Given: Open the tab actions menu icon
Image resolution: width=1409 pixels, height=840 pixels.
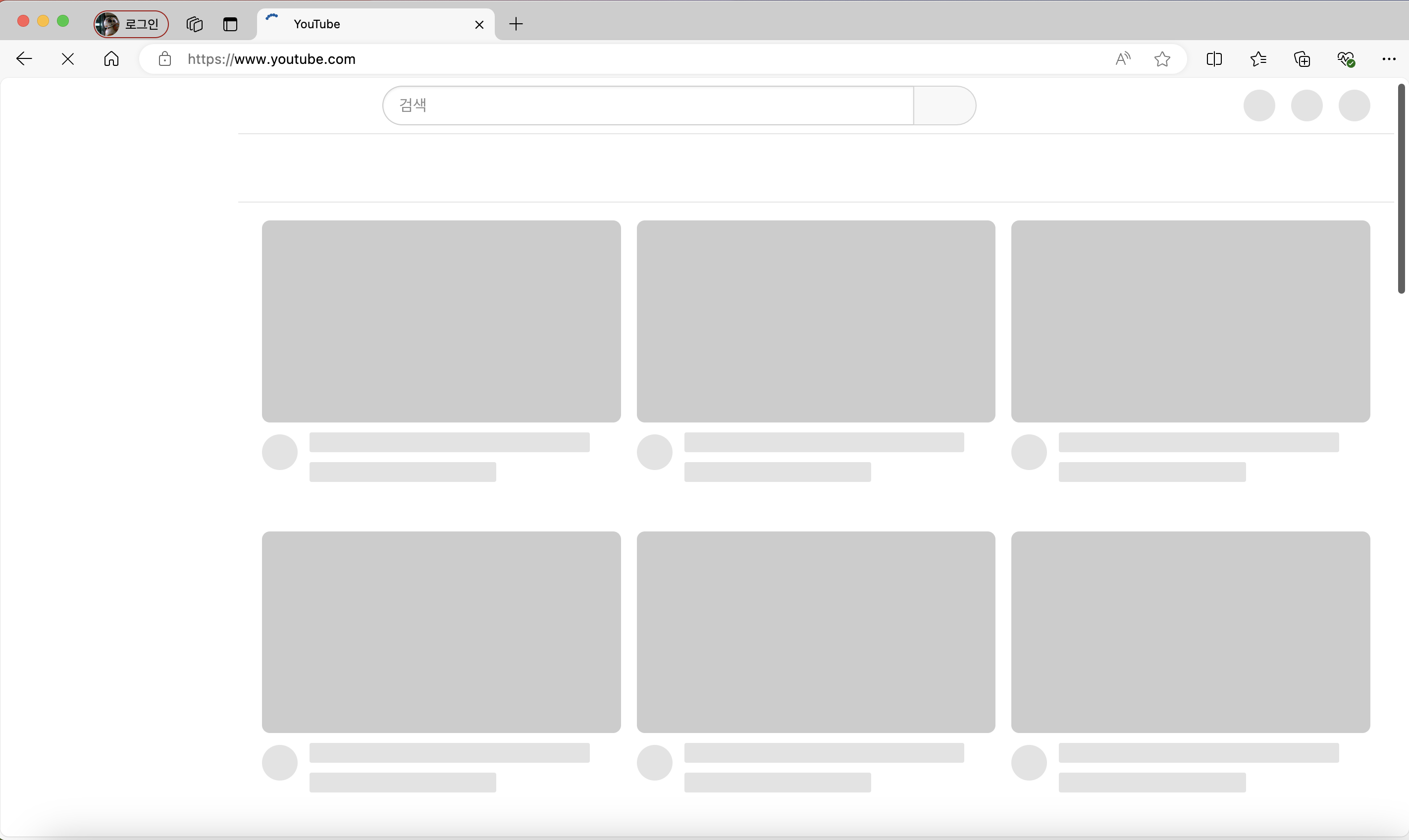Looking at the screenshot, I should click(x=230, y=24).
